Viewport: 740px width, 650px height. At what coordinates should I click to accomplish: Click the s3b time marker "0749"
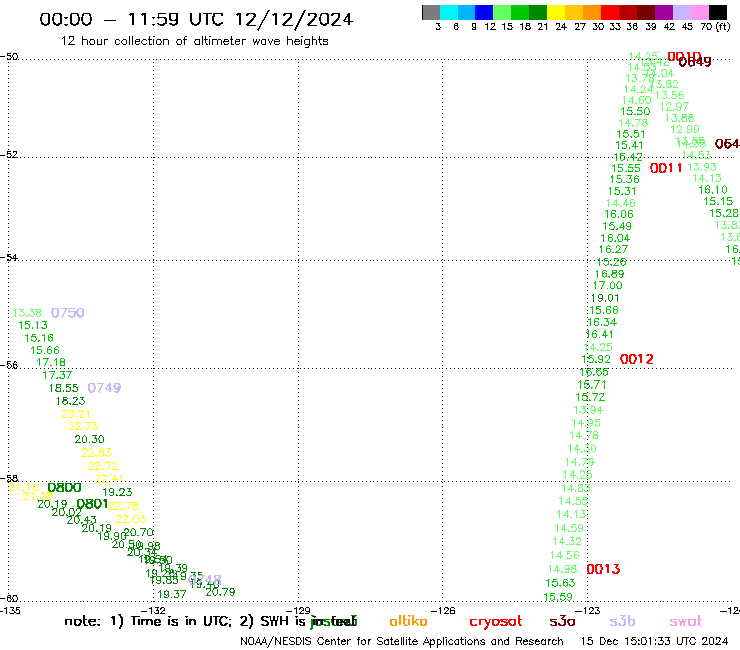tap(104, 388)
